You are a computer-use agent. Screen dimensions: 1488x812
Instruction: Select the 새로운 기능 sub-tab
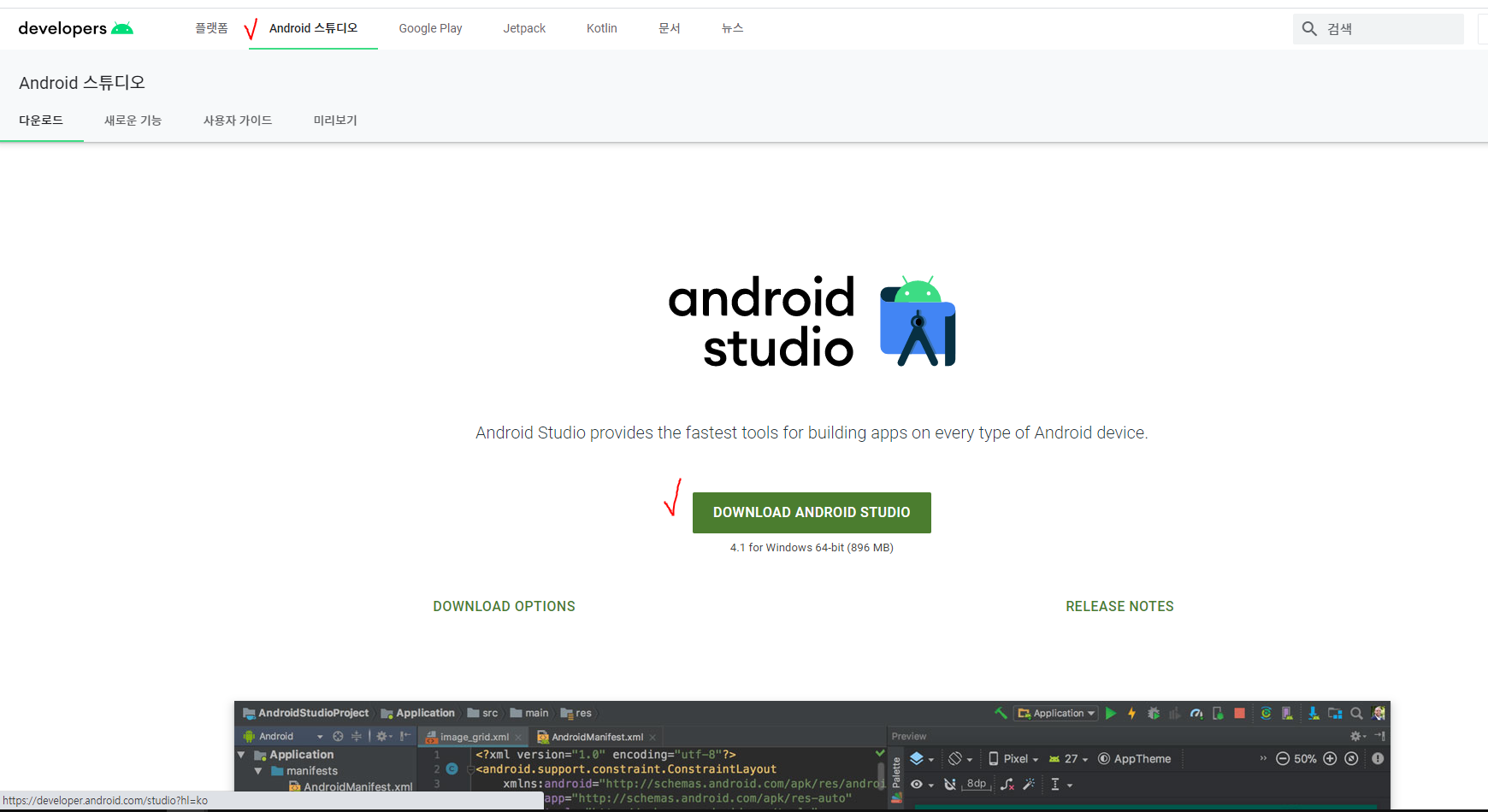tap(133, 121)
